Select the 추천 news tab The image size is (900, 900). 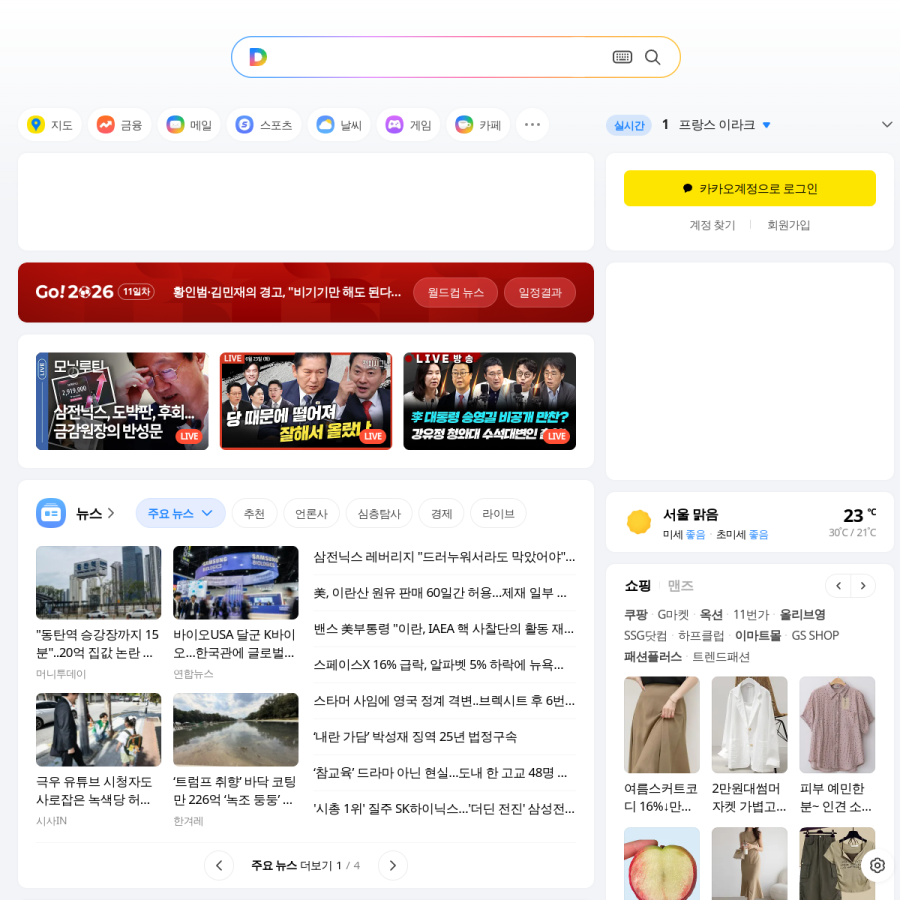pyautogui.click(x=254, y=513)
